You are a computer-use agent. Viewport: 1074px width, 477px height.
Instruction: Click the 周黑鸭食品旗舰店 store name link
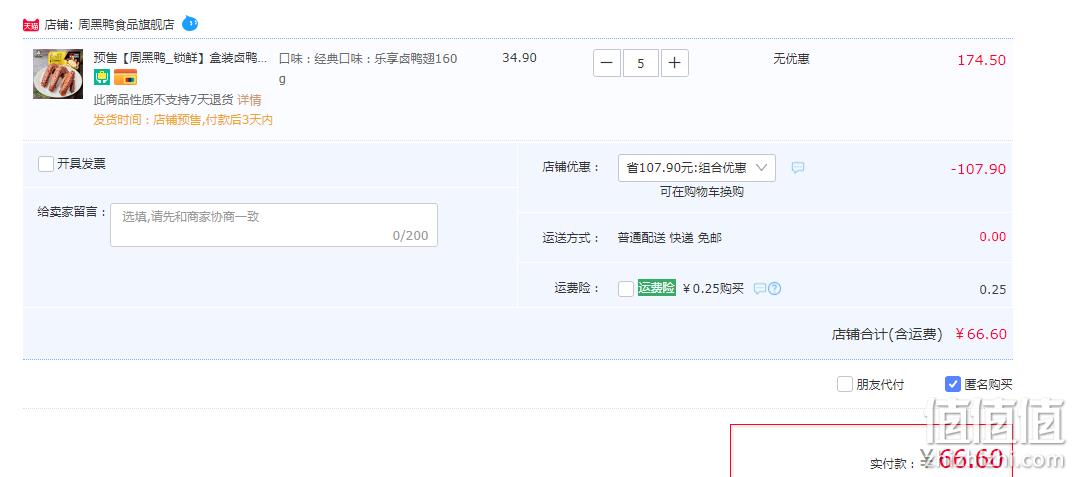126,25
